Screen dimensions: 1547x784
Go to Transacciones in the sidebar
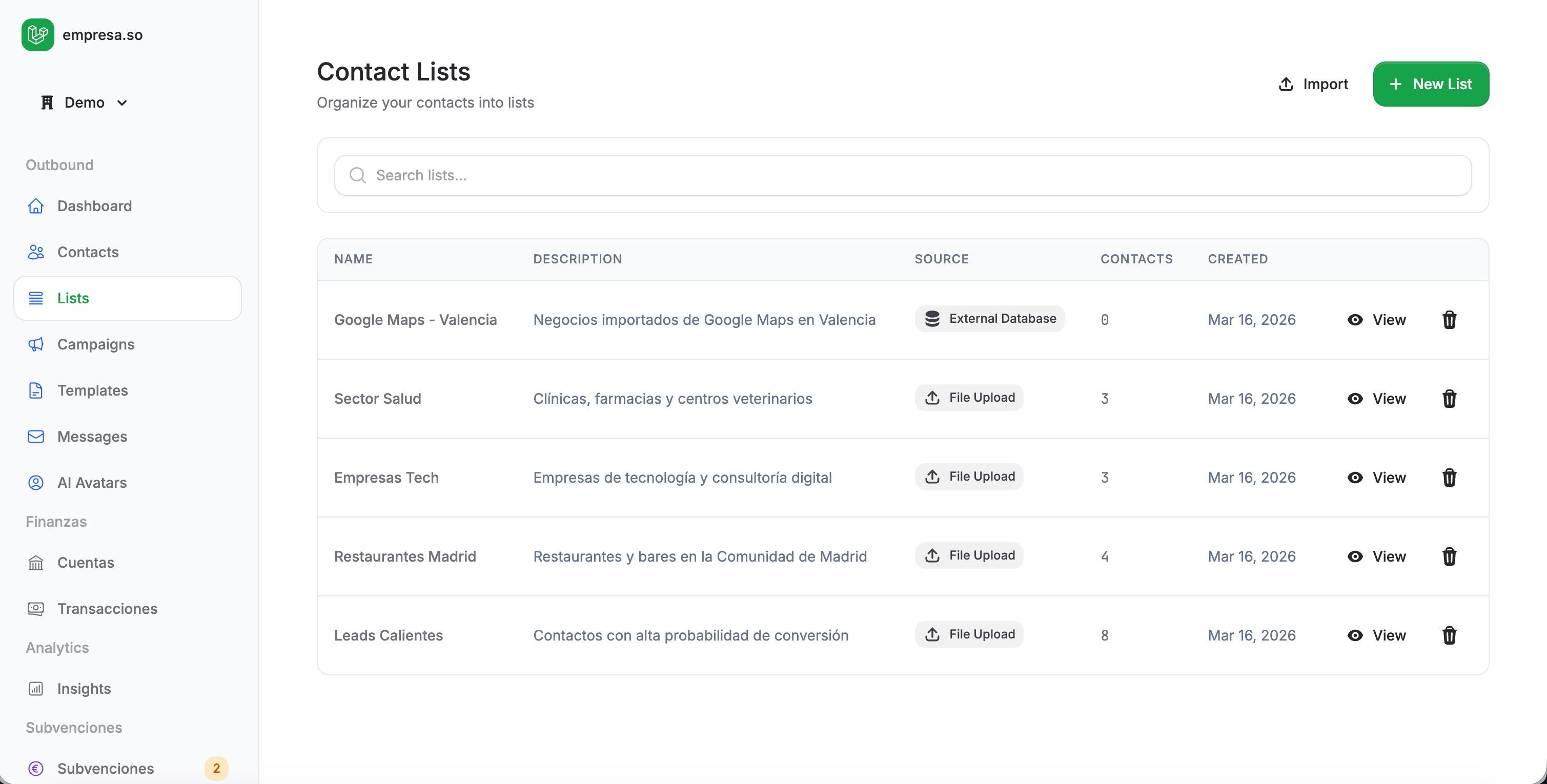pos(107,609)
